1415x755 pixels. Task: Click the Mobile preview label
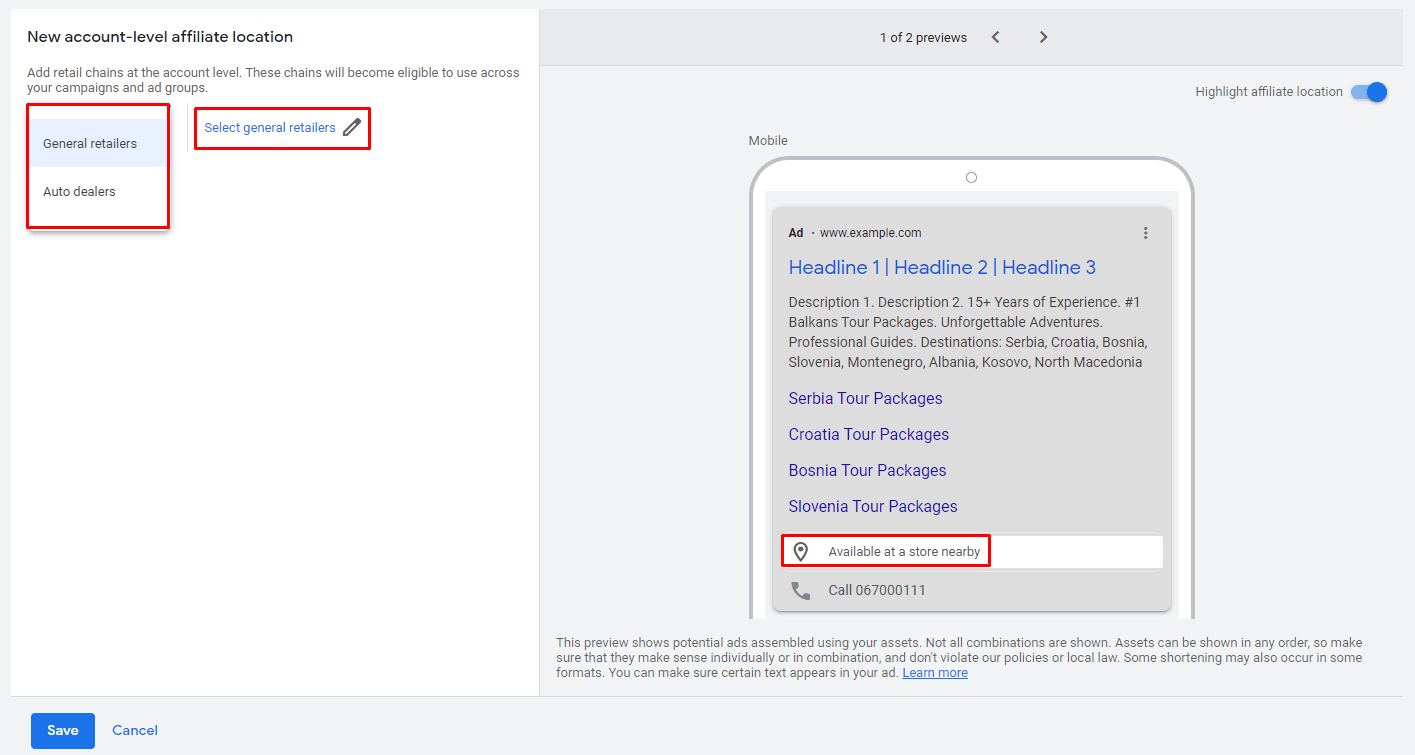pos(768,141)
